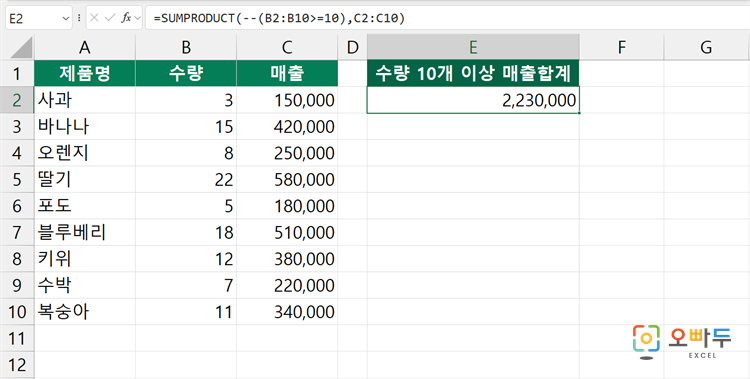750x379 pixels.
Task: Click the 수량 10개 이상 매출합계 header cell
Action: coord(473,73)
